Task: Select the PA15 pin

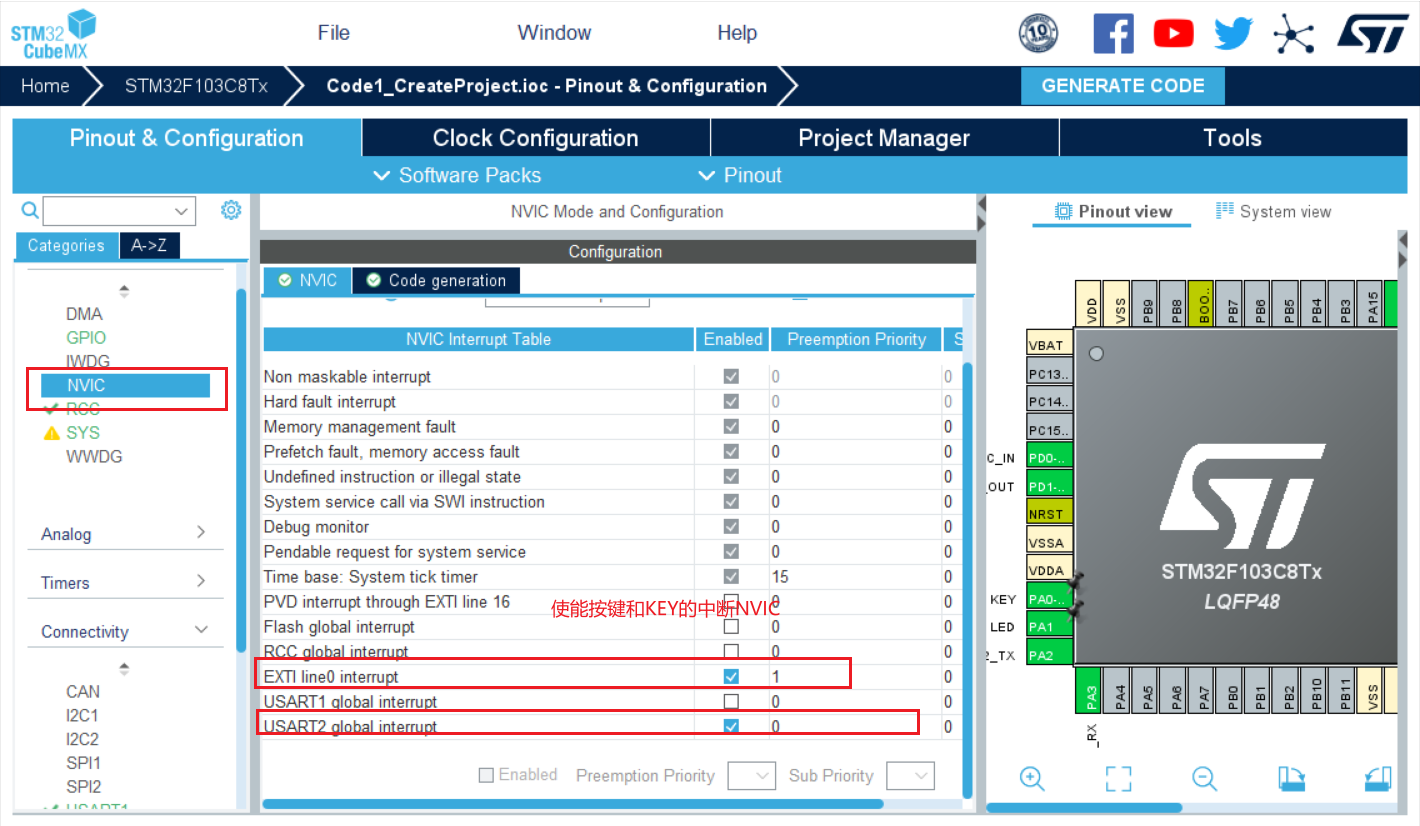Action: click(1372, 303)
